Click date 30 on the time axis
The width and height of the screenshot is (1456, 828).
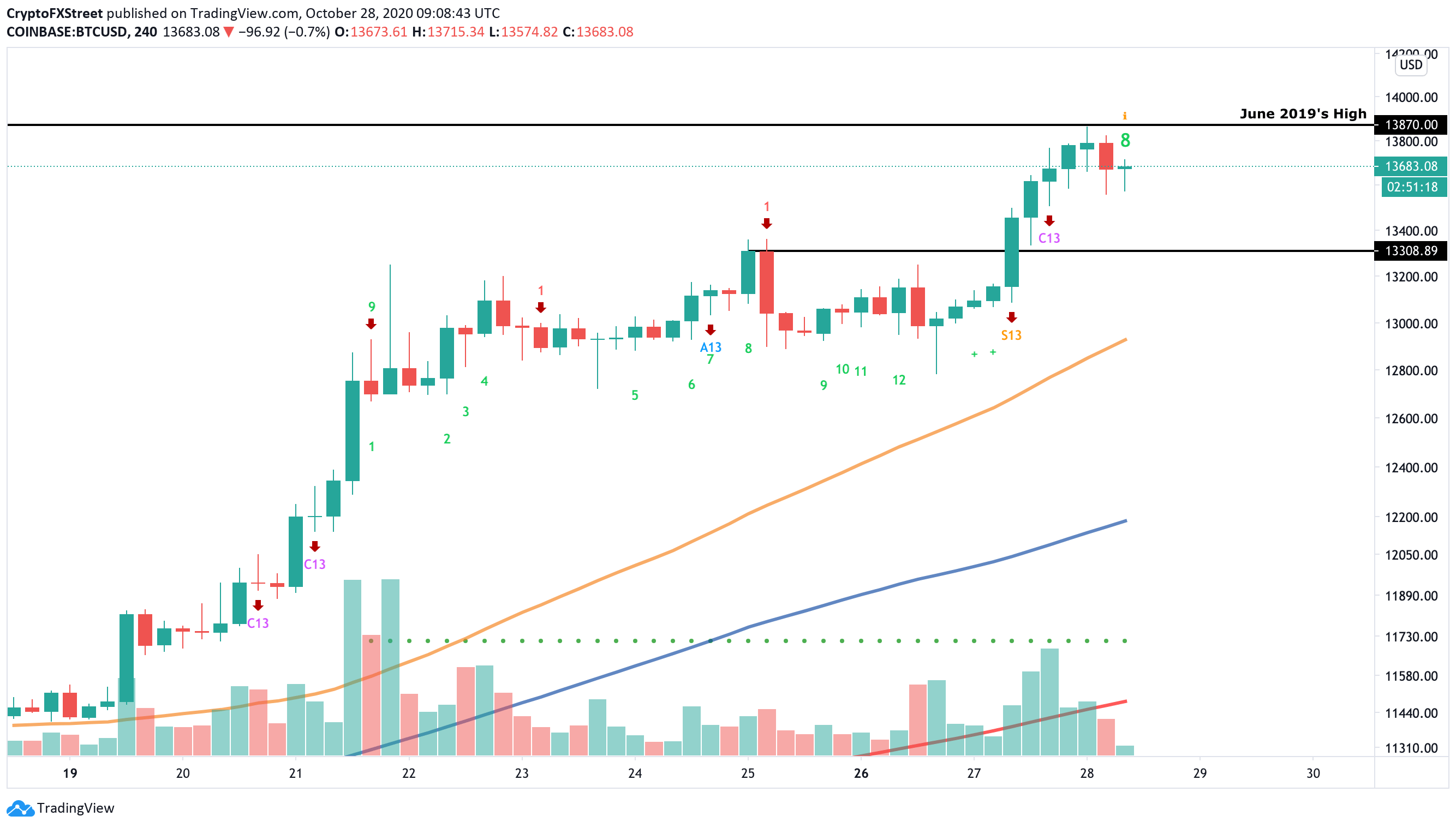click(1312, 773)
